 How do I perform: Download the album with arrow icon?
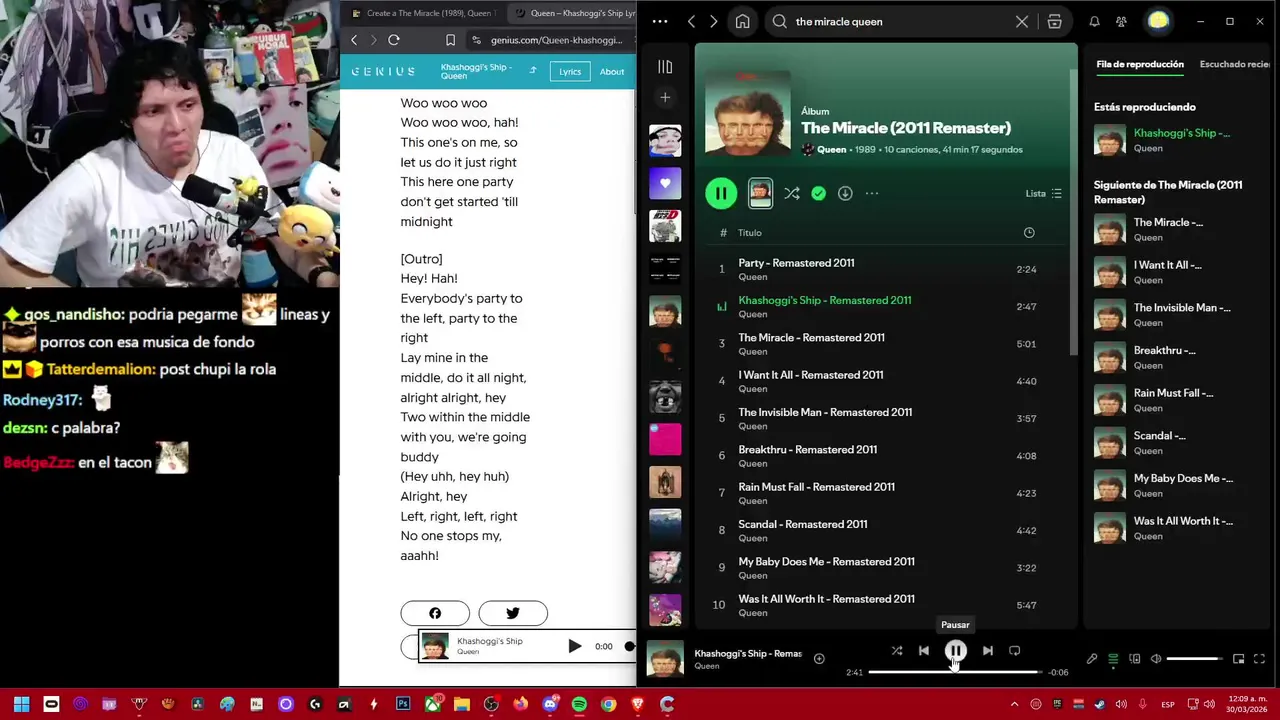coord(845,193)
